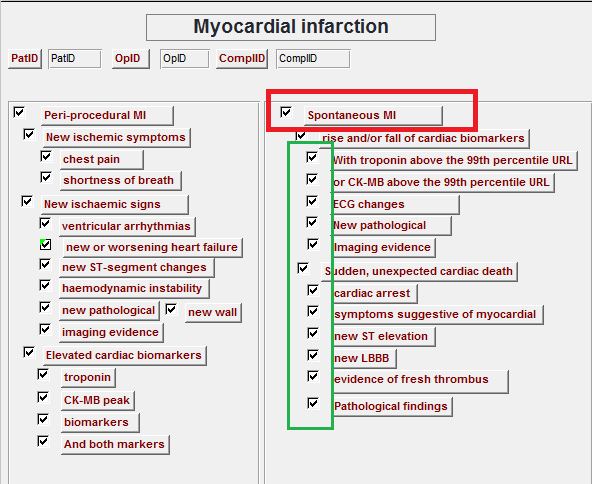Uncheck the new wall checkbox
Viewport: 592px width, 484px height.
click(x=171, y=310)
